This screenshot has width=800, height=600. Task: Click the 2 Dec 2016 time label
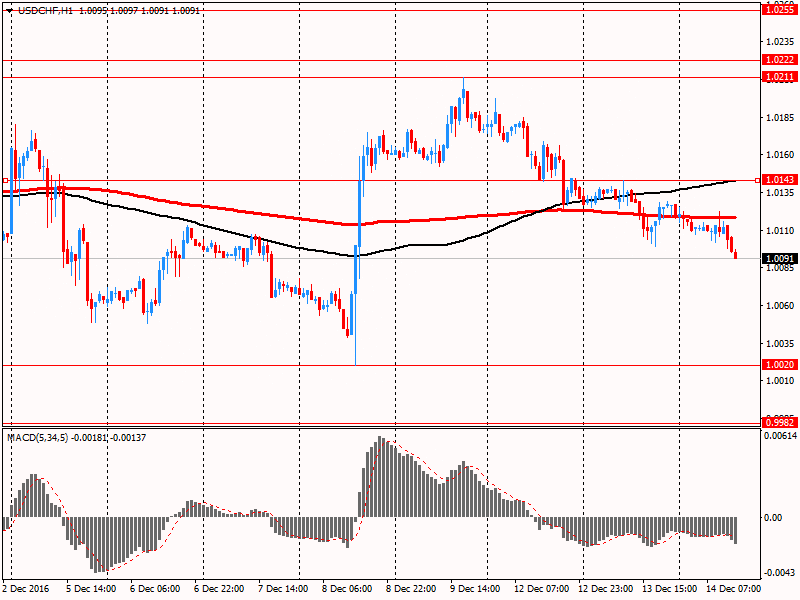[x=26, y=589]
